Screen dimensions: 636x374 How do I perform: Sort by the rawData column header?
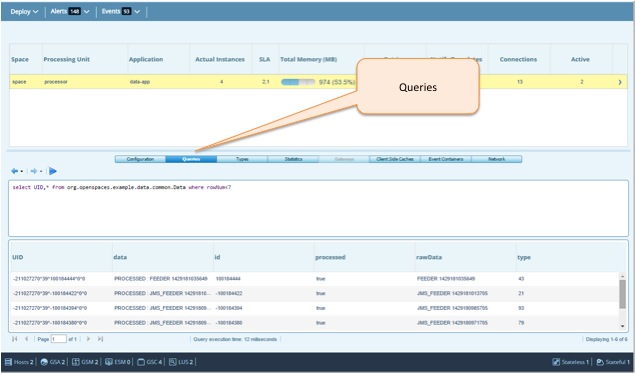tap(466, 257)
